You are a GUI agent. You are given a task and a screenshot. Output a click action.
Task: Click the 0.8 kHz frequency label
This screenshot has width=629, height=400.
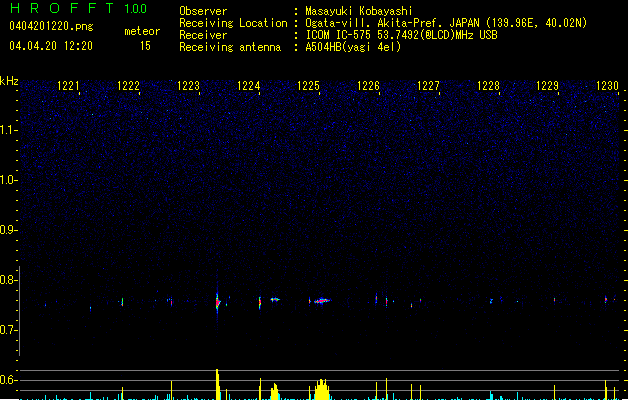[9, 280]
